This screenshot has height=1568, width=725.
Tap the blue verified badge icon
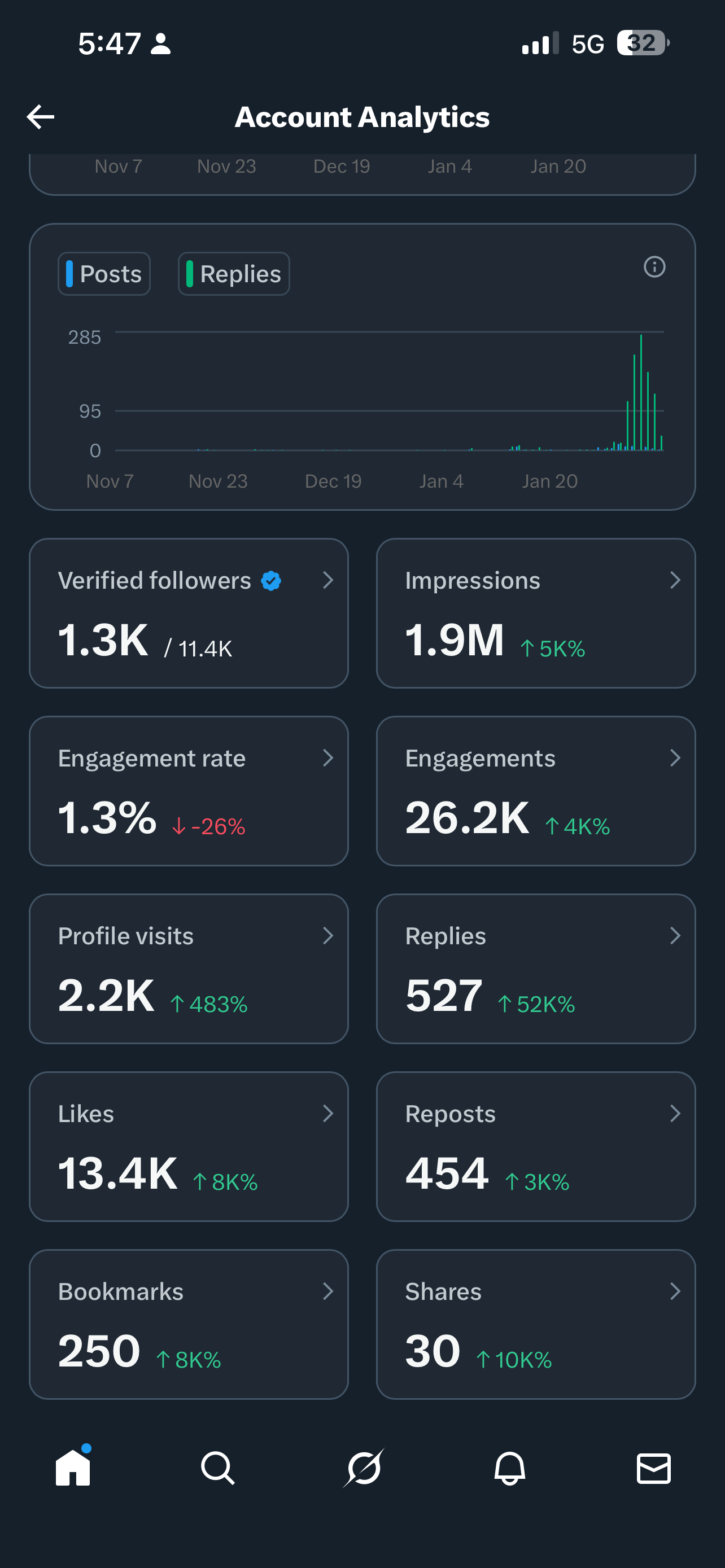coord(271,581)
